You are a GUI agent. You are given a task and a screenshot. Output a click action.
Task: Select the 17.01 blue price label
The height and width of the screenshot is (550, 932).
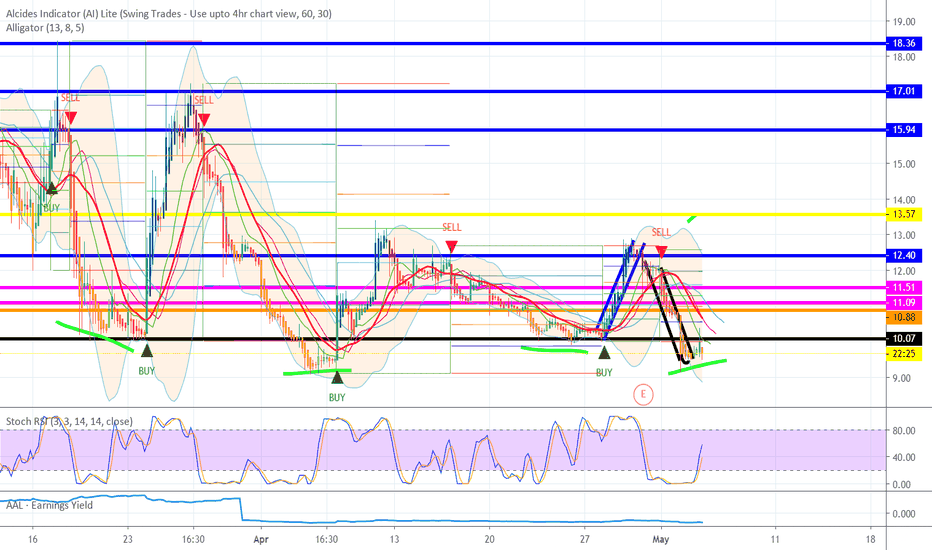[x=903, y=91]
